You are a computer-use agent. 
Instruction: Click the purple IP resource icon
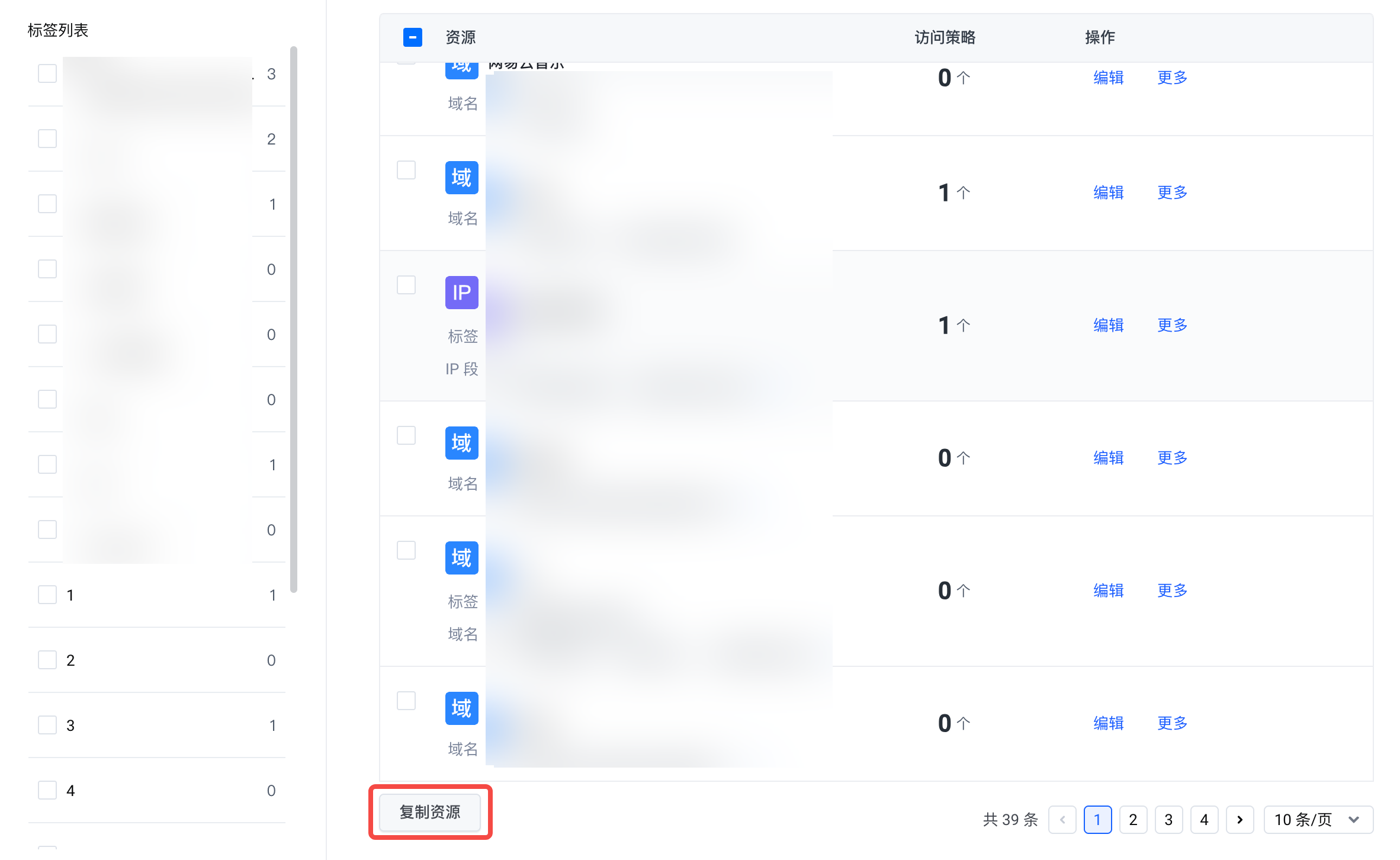(x=461, y=293)
